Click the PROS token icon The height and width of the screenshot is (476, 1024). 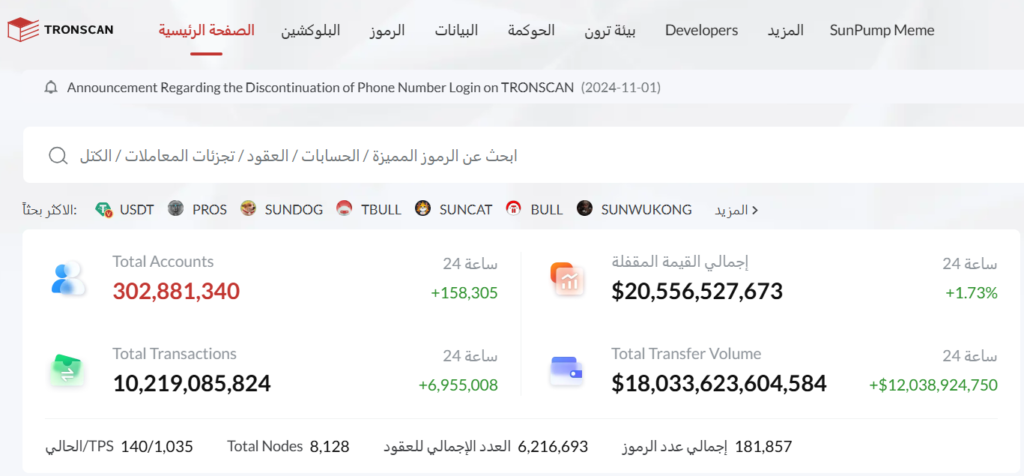[176, 209]
